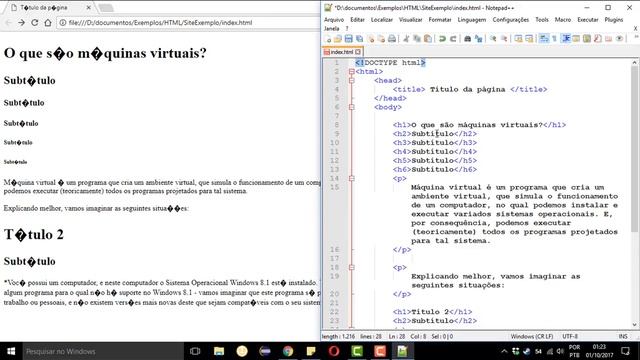Click the Save All toolbar icon
The image size is (640, 360).
click(360, 39)
